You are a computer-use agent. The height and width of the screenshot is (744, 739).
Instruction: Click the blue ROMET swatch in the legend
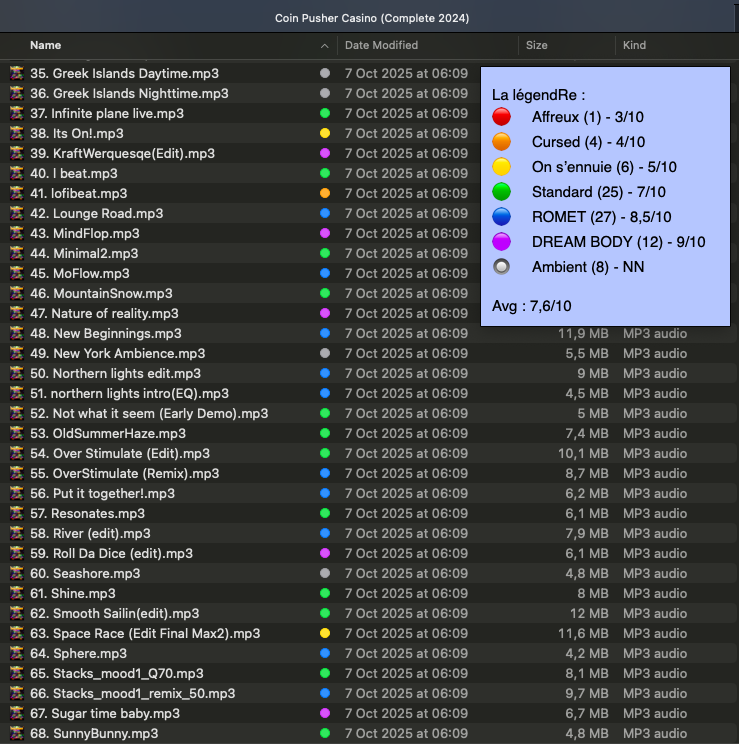501,217
